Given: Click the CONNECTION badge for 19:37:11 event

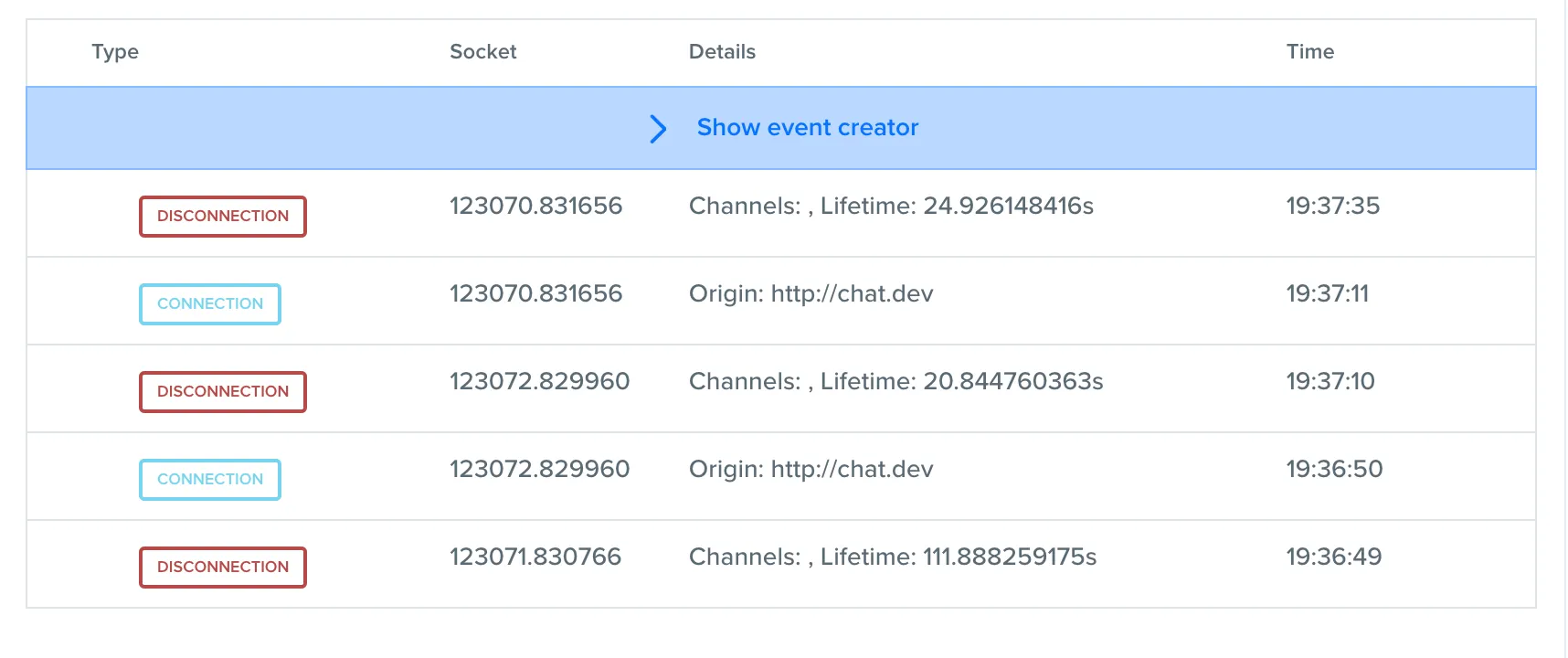Looking at the screenshot, I should click(210, 304).
